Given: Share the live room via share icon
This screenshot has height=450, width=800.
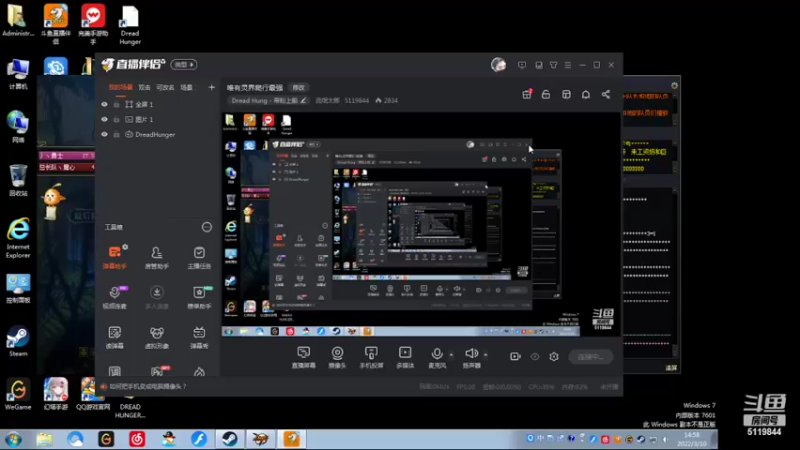Looking at the screenshot, I should (x=606, y=94).
